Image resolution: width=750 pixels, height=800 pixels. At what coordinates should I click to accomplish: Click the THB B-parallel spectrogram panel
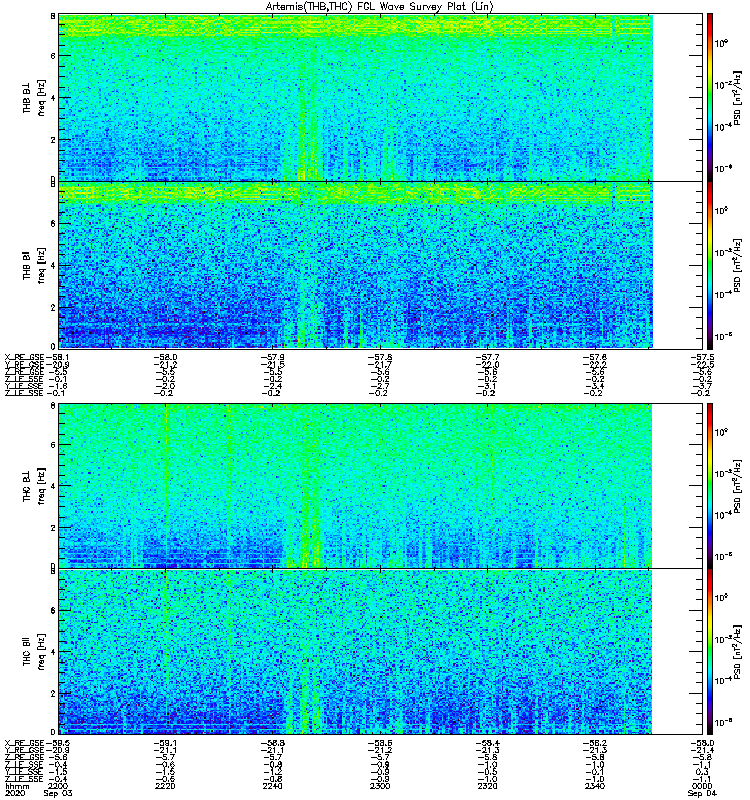(x=381, y=265)
